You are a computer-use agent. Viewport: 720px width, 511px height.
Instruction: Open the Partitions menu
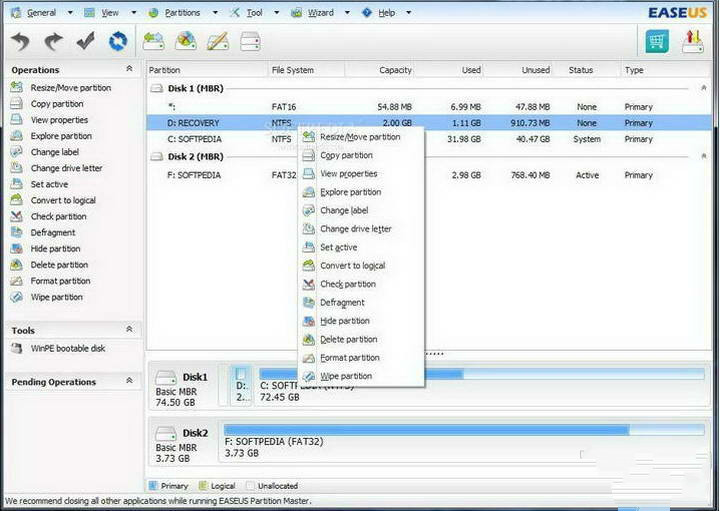[x=181, y=13]
